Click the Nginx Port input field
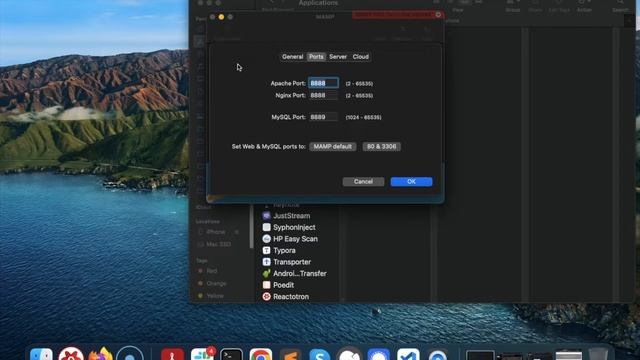This screenshot has height=360, width=640. pyautogui.click(x=323, y=96)
